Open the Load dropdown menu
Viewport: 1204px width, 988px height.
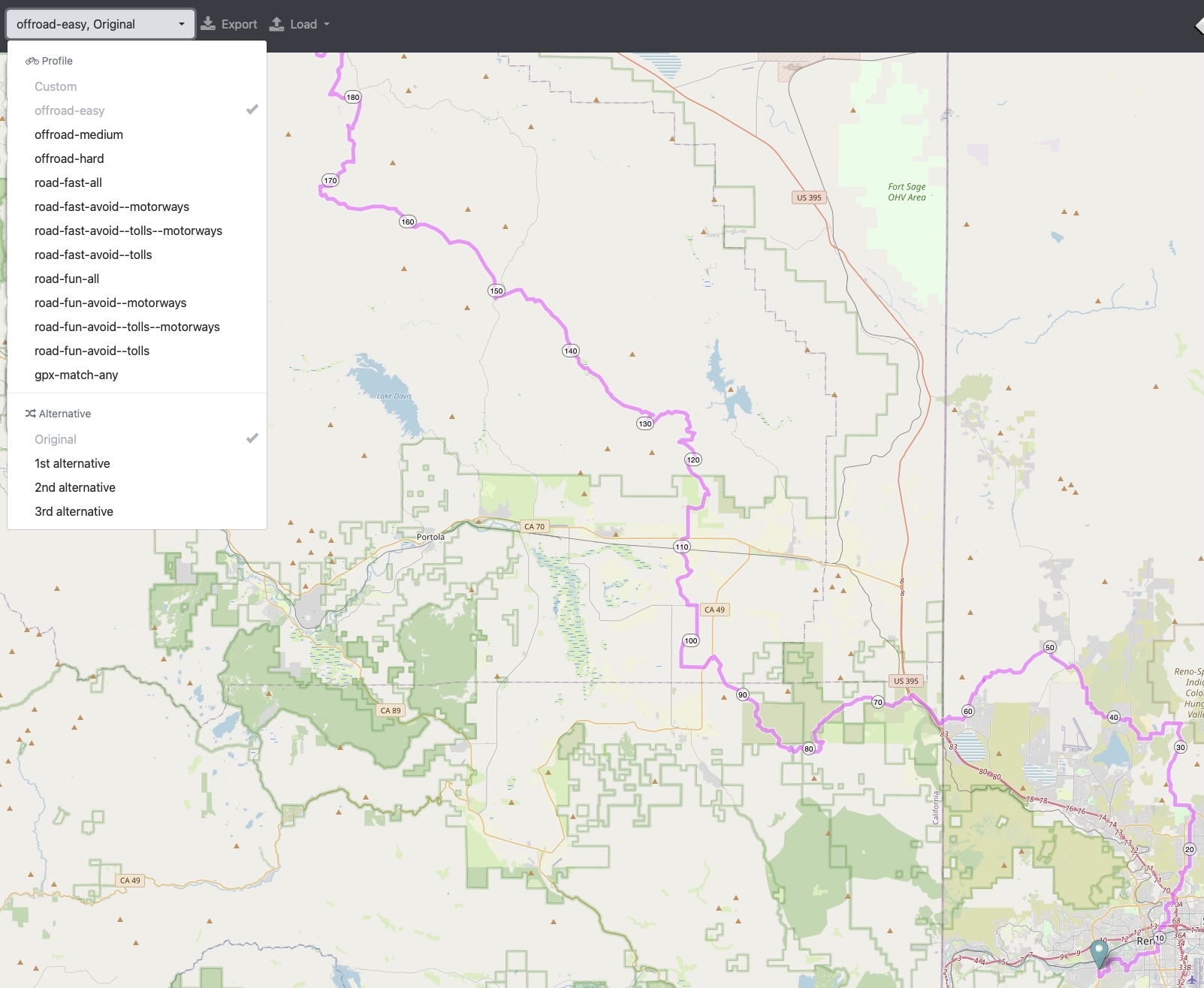point(300,24)
